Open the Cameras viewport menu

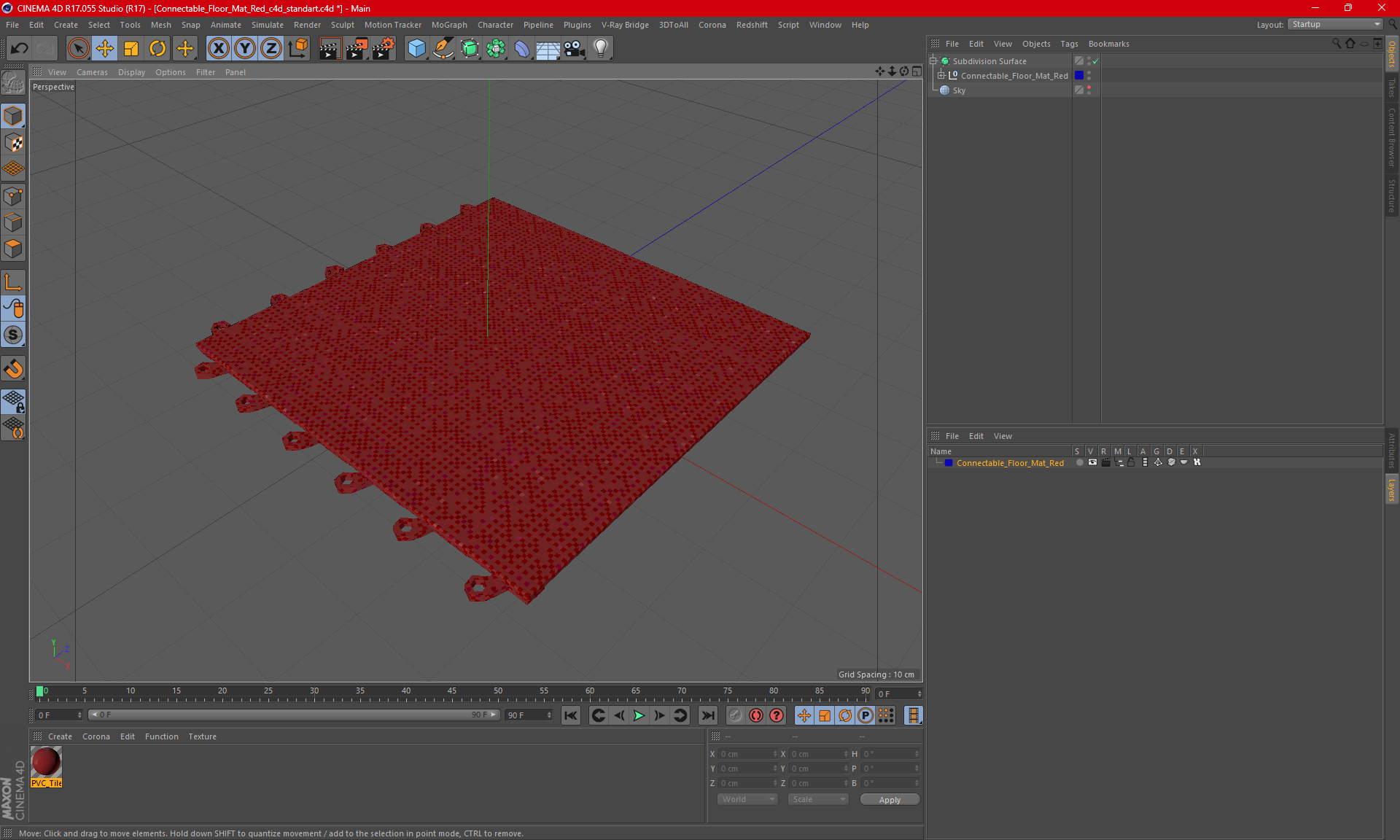pyautogui.click(x=91, y=72)
